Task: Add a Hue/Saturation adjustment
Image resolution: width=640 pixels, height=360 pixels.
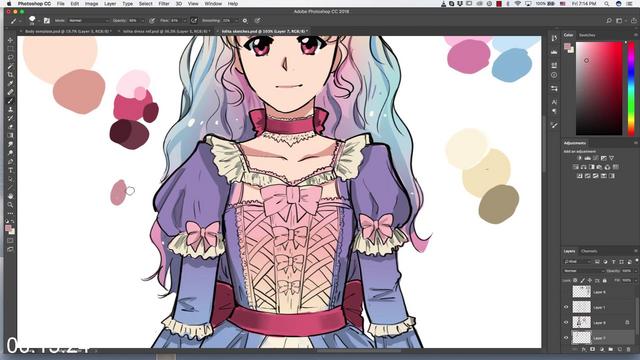Action: [x=576, y=167]
